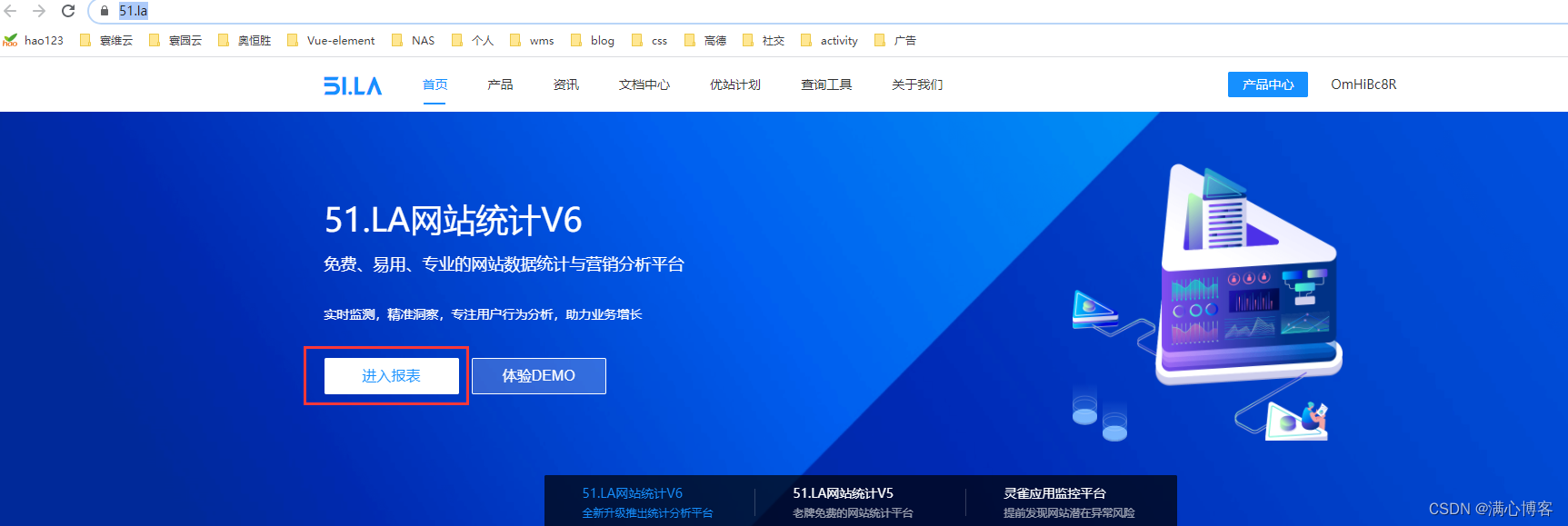Click the 51.LA site logo
This screenshot has height=526, width=1568.
click(x=353, y=85)
